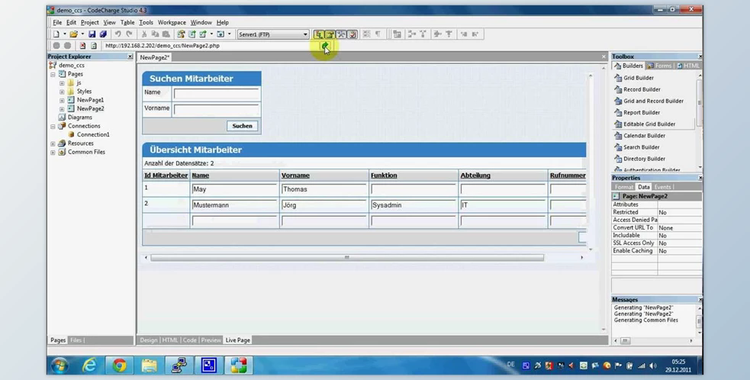Select Connection1 in Project Explorer
The height and width of the screenshot is (380, 750).
[x=93, y=134]
